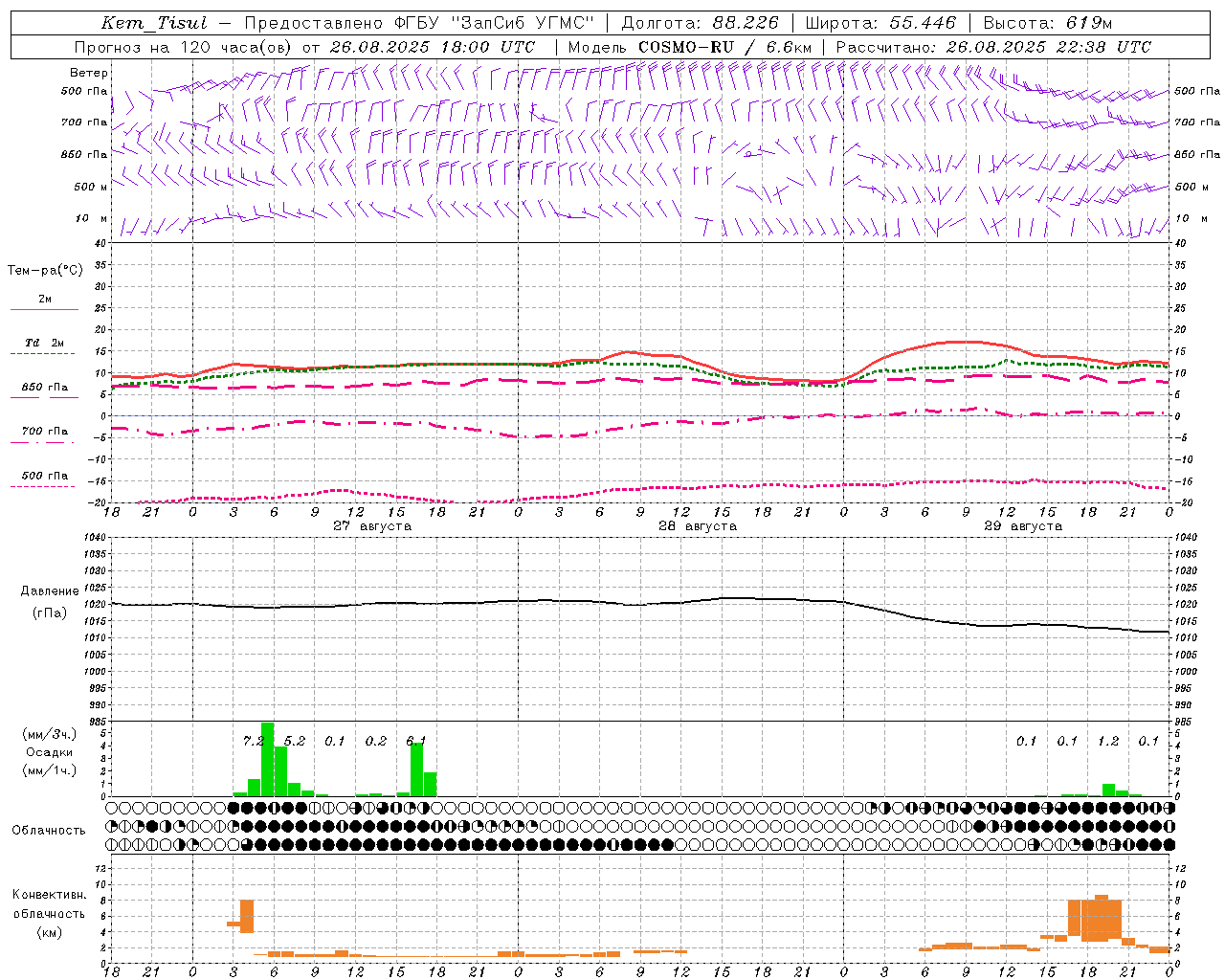Screen dimensions: 1225x980
Task: Click the "Облачность" cloud cover label
Action: (48, 831)
